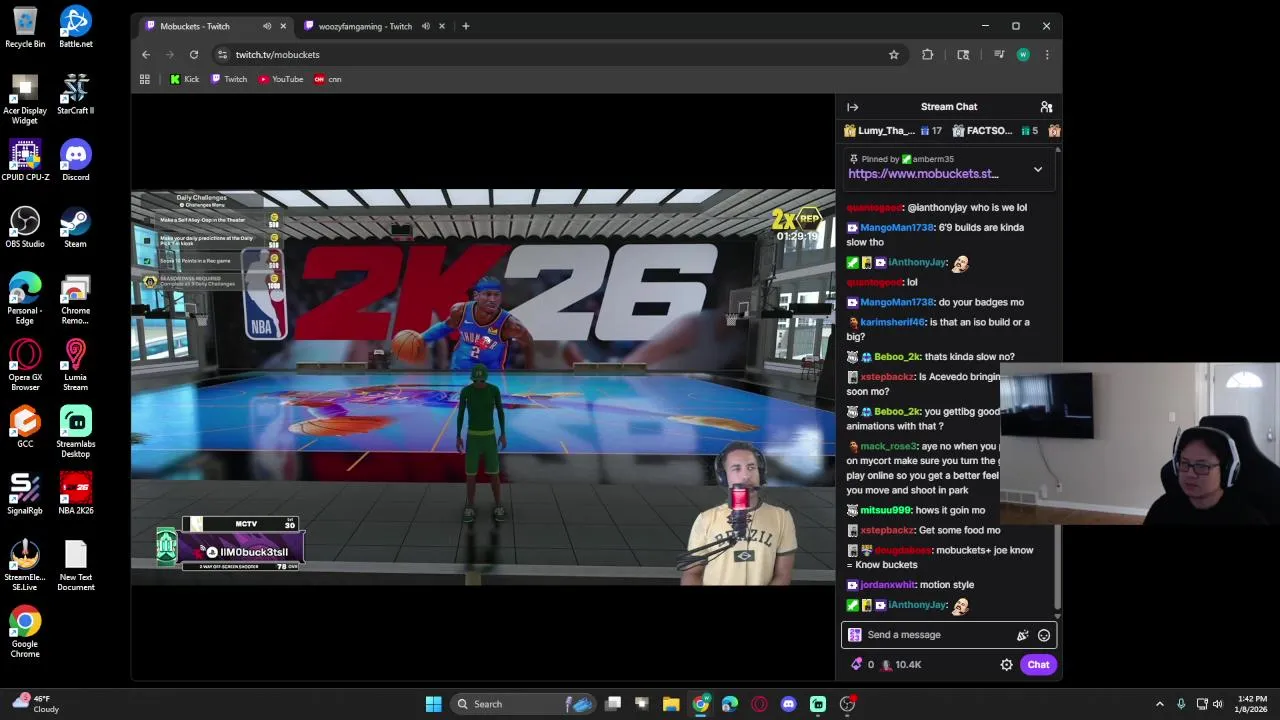Screen dimensions: 1280x720
Task: Click karimsherif46 username in chat
Action: click(x=892, y=322)
